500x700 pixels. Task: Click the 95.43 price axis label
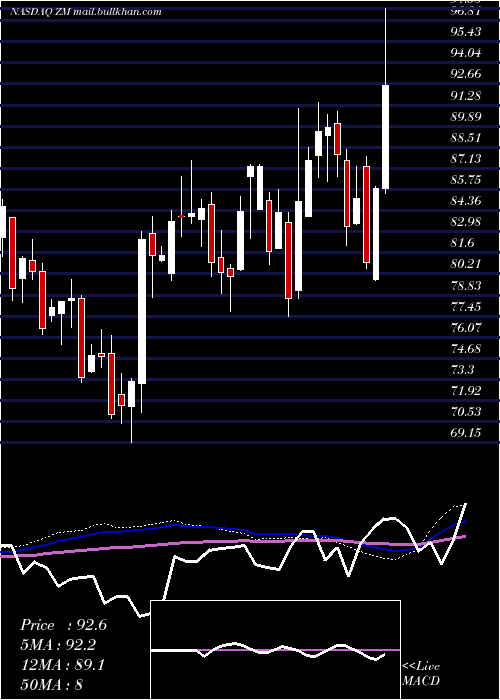coord(466,32)
